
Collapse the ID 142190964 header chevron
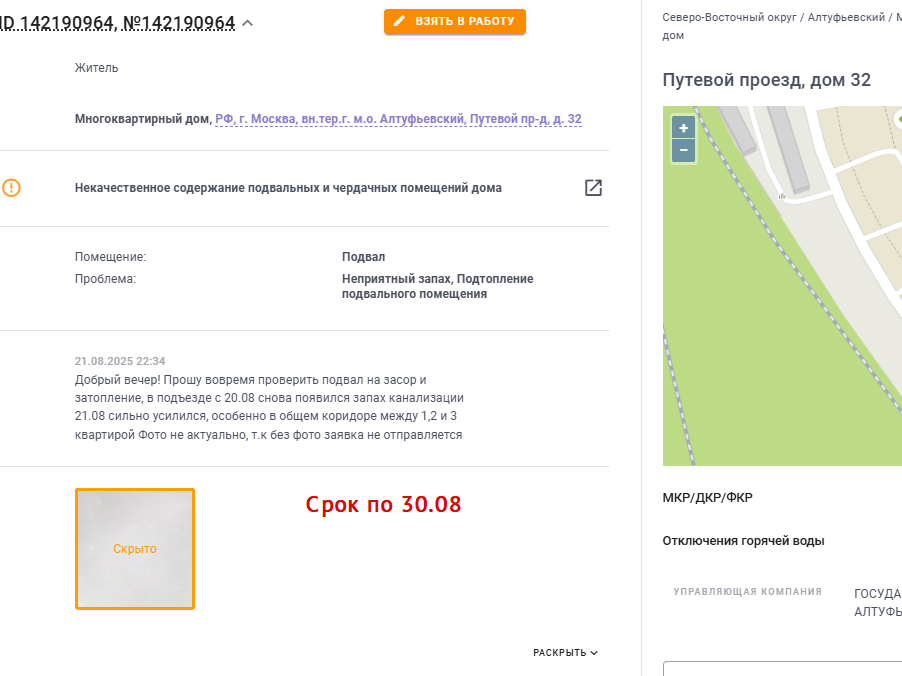[x=248, y=23]
